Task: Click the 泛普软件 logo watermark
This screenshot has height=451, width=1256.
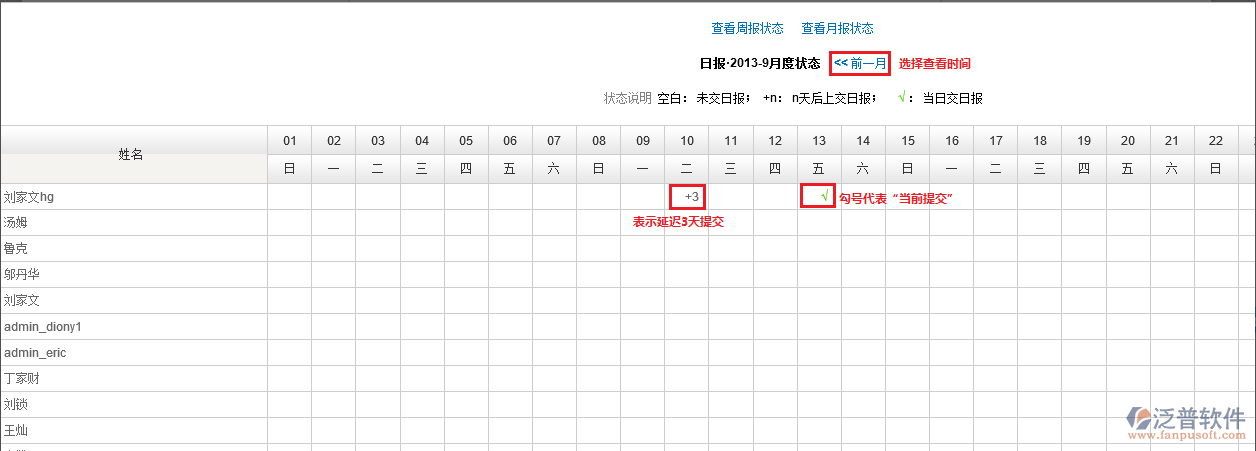Action: 1186,422
